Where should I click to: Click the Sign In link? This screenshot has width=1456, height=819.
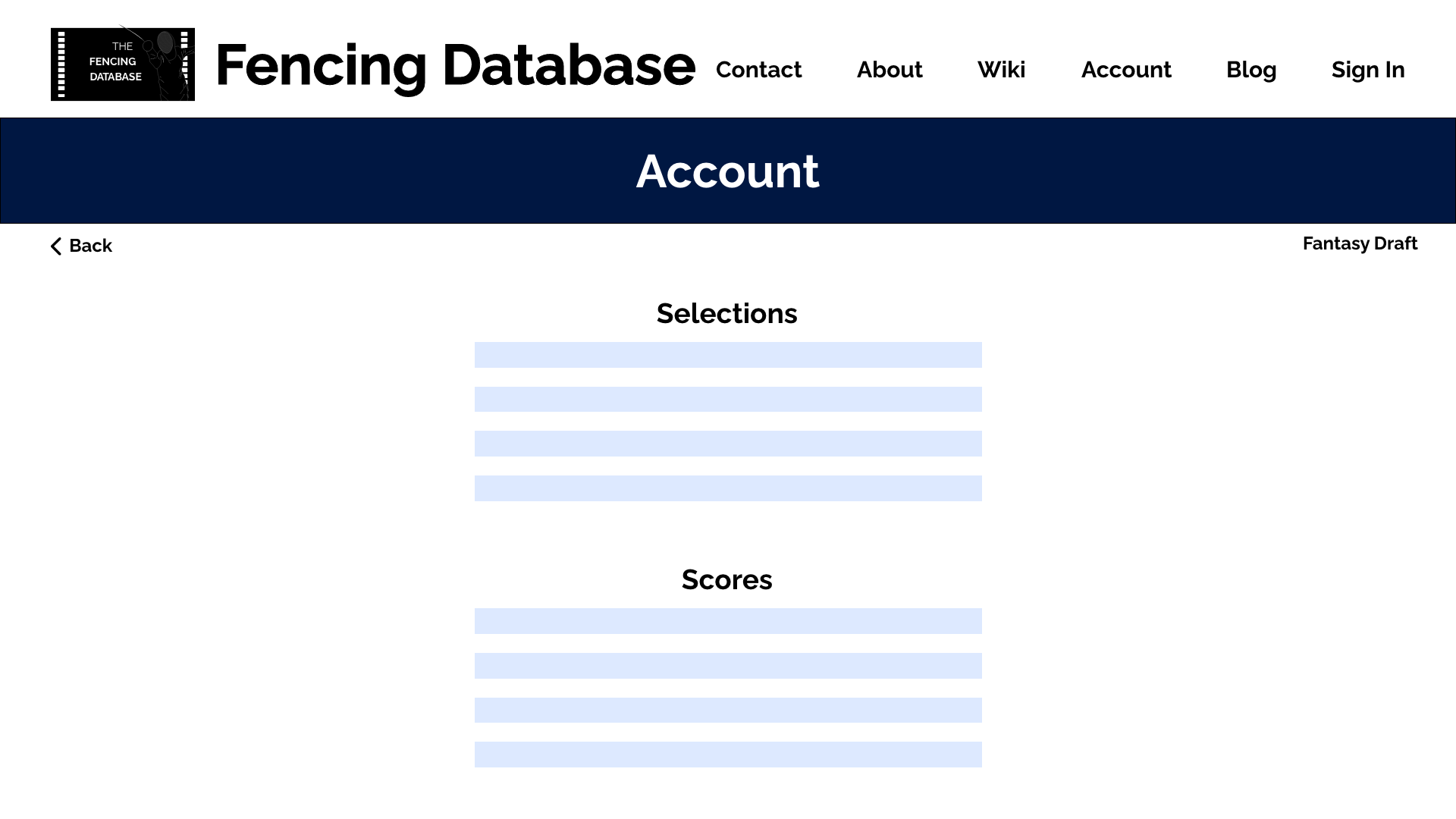[x=1367, y=70]
